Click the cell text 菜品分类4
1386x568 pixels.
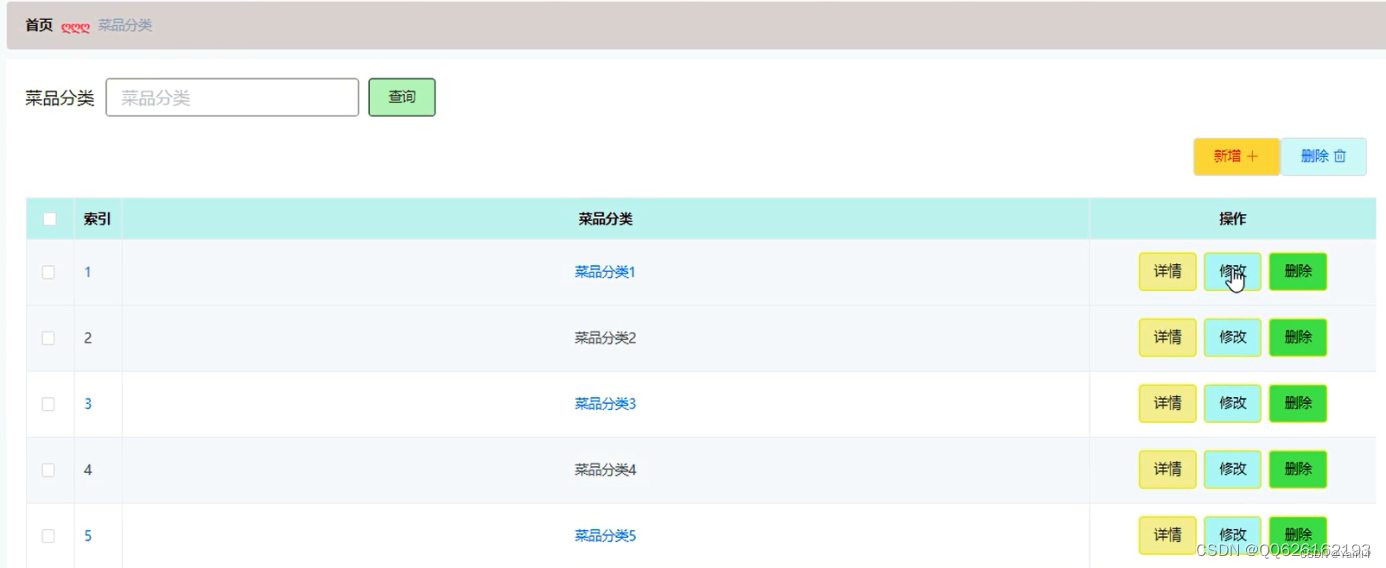point(605,470)
